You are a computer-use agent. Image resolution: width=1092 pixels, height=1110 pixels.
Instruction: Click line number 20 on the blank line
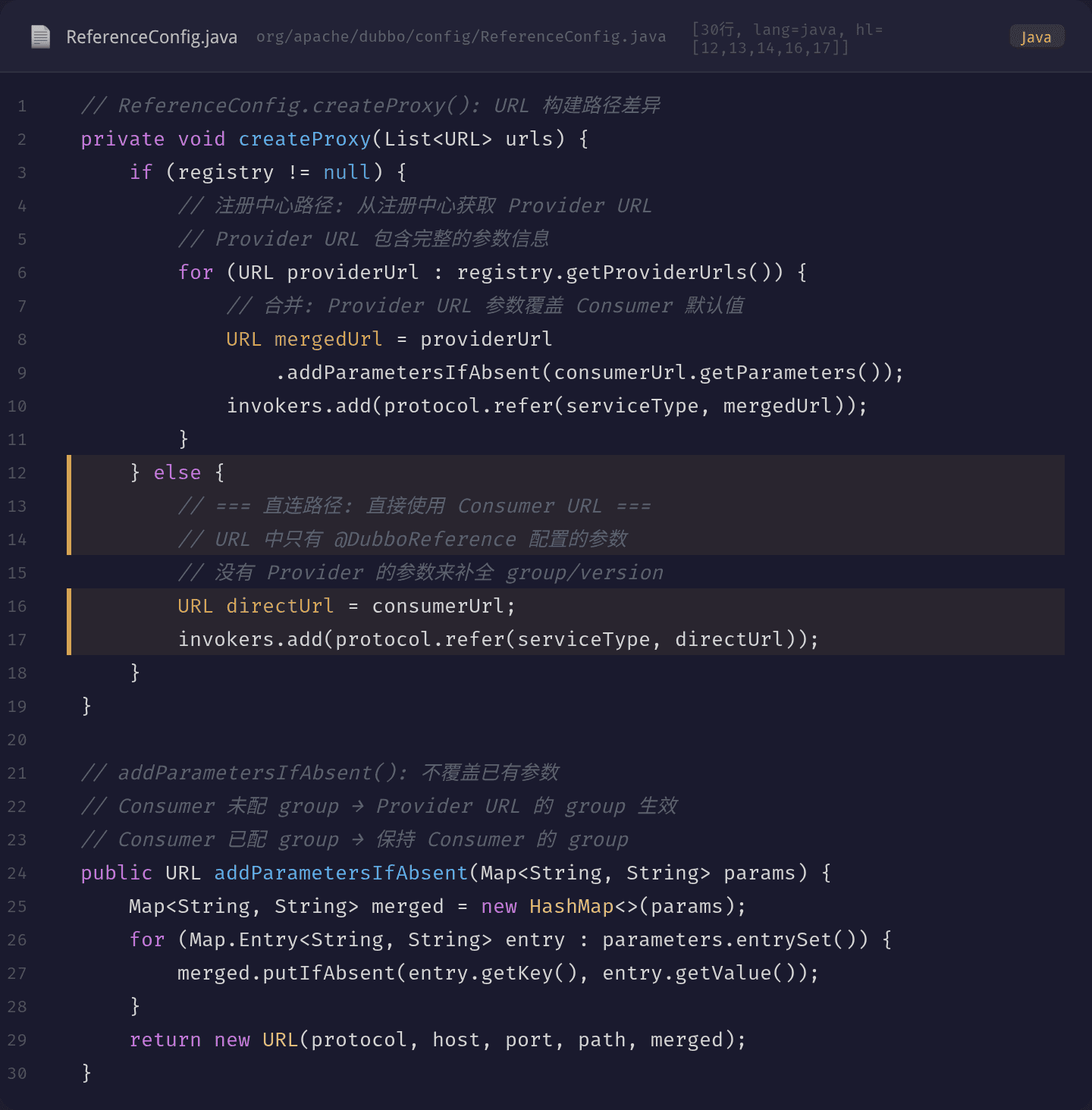tap(17, 740)
